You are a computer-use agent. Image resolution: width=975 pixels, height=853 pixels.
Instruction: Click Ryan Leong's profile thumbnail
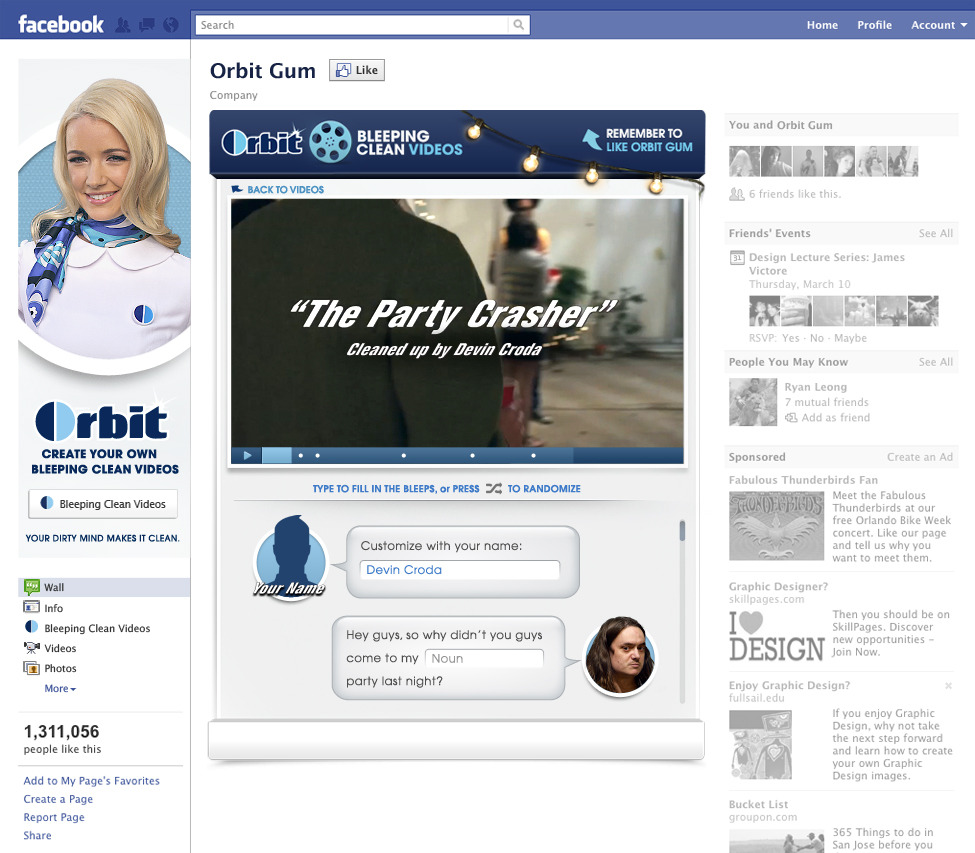tap(753, 402)
